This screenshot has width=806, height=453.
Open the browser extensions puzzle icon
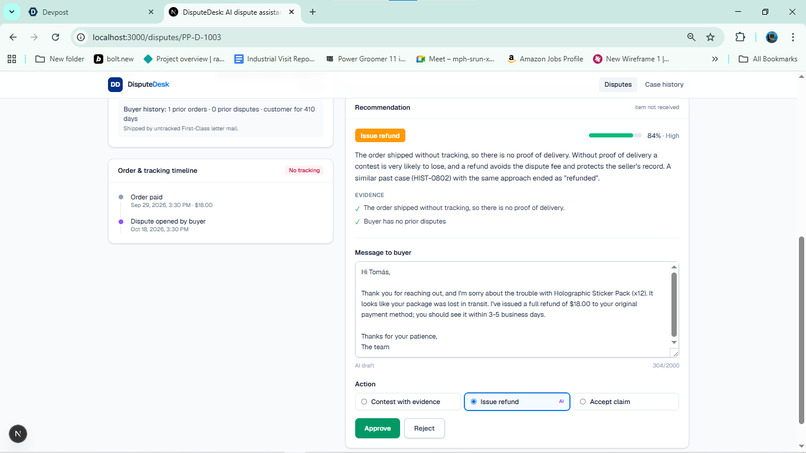click(x=740, y=37)
